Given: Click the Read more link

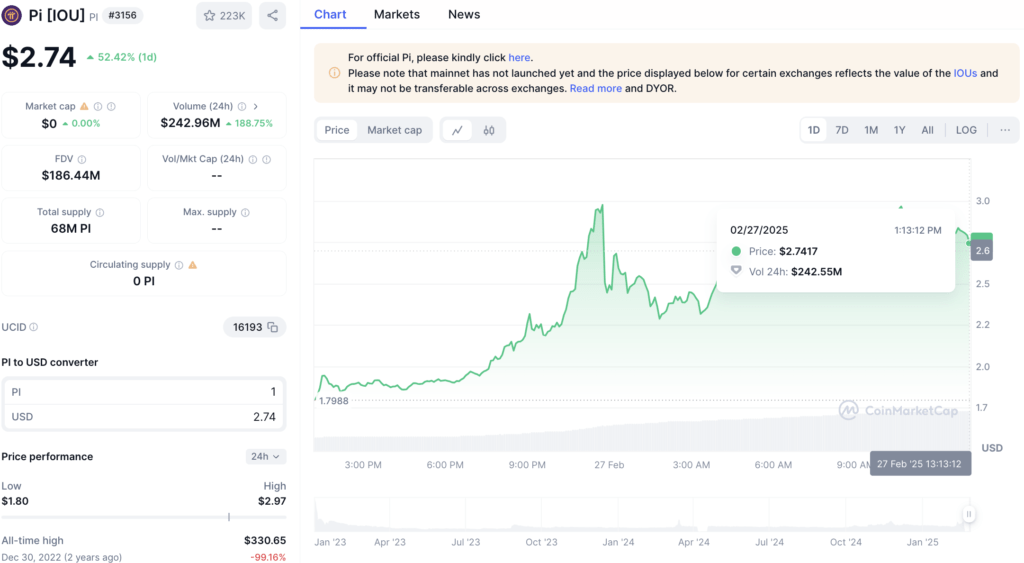Looking at the screenshot, I should click(x=596, y=88).
